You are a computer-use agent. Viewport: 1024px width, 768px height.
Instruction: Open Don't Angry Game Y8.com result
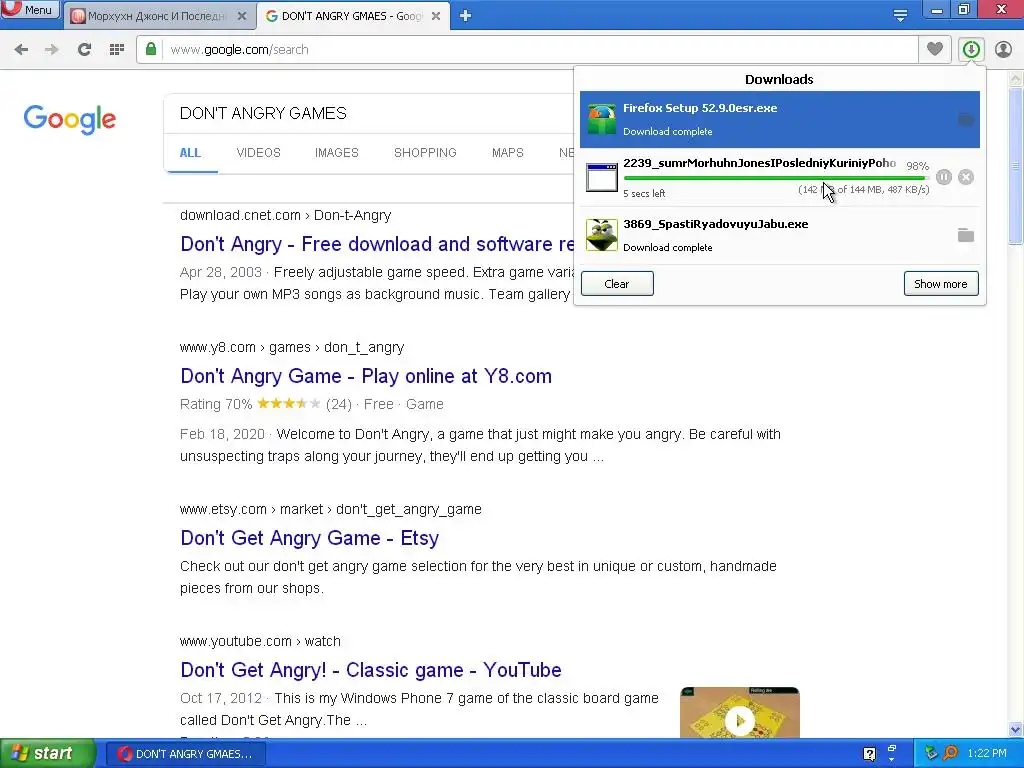click(366, 376)
